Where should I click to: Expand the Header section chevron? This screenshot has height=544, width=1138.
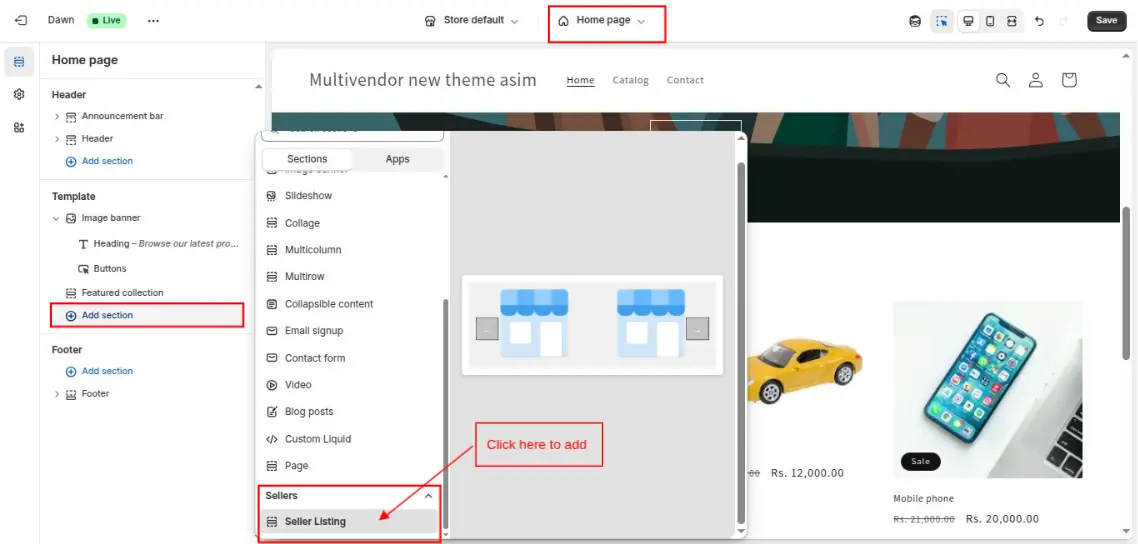pos(57,139)
